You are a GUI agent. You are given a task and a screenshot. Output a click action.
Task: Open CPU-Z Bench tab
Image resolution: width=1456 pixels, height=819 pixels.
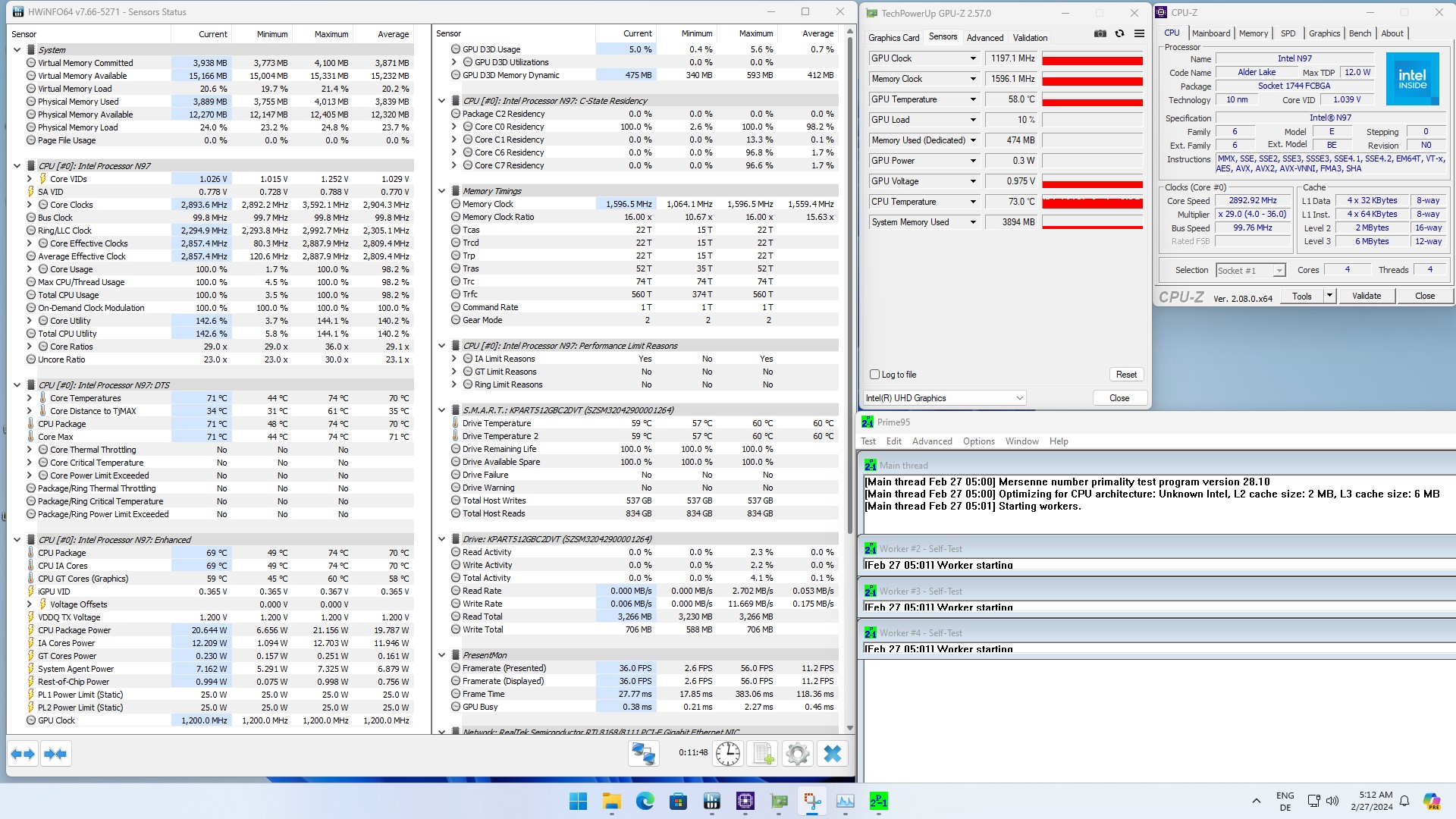point(1360,33)
